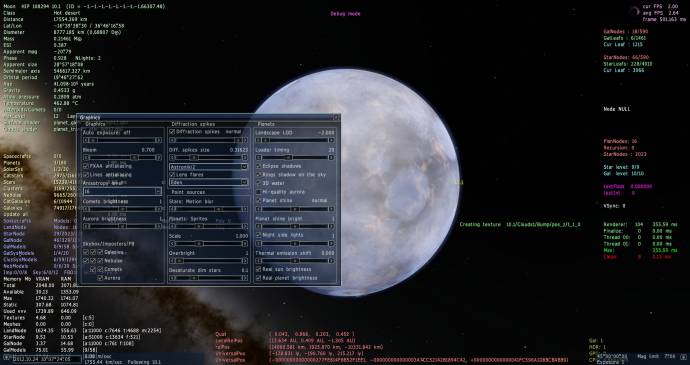Screen dimensions: 690x365
Task: Click the pin icon beside Mag limit
Action: point(683,356)
